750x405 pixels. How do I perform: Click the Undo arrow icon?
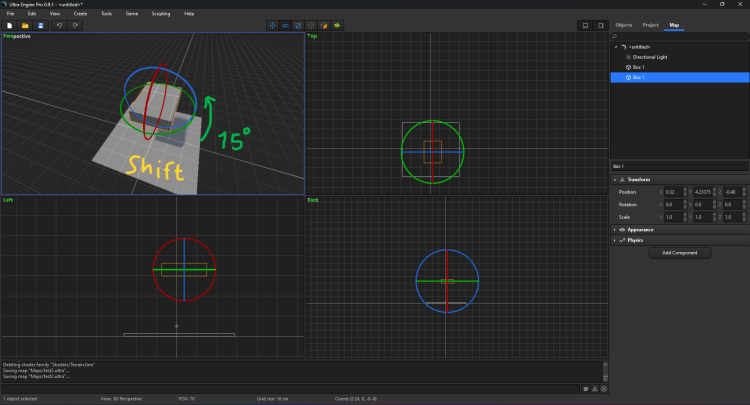[x=60, y=25]
